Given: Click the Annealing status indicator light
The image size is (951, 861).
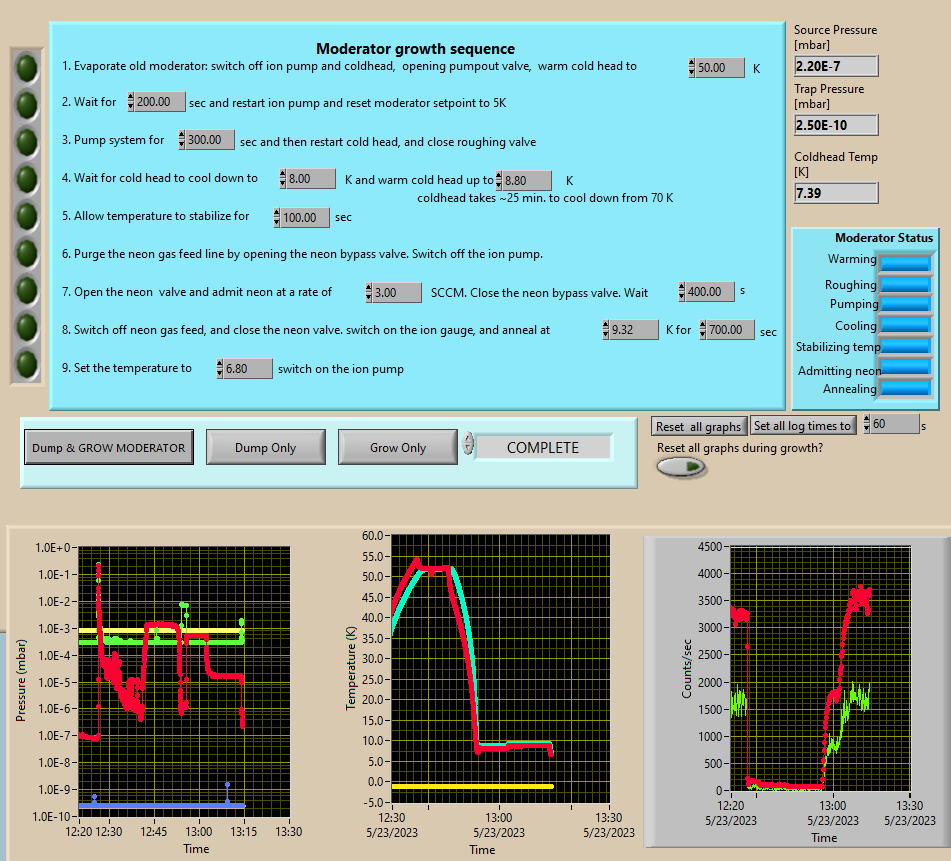Looking at the screenshot, I should pyautogui.click(x=905, y=389).
